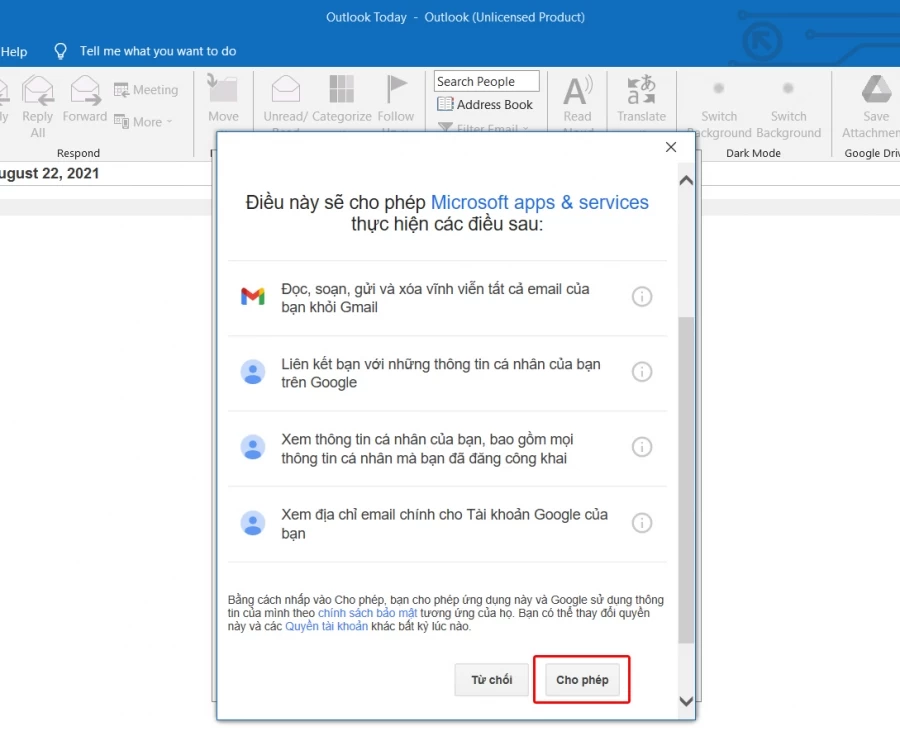This screenshot has height=736, width=900.
Task: Click the dialog vertical scrollbar thumb
Action: [x=686, y=479]
